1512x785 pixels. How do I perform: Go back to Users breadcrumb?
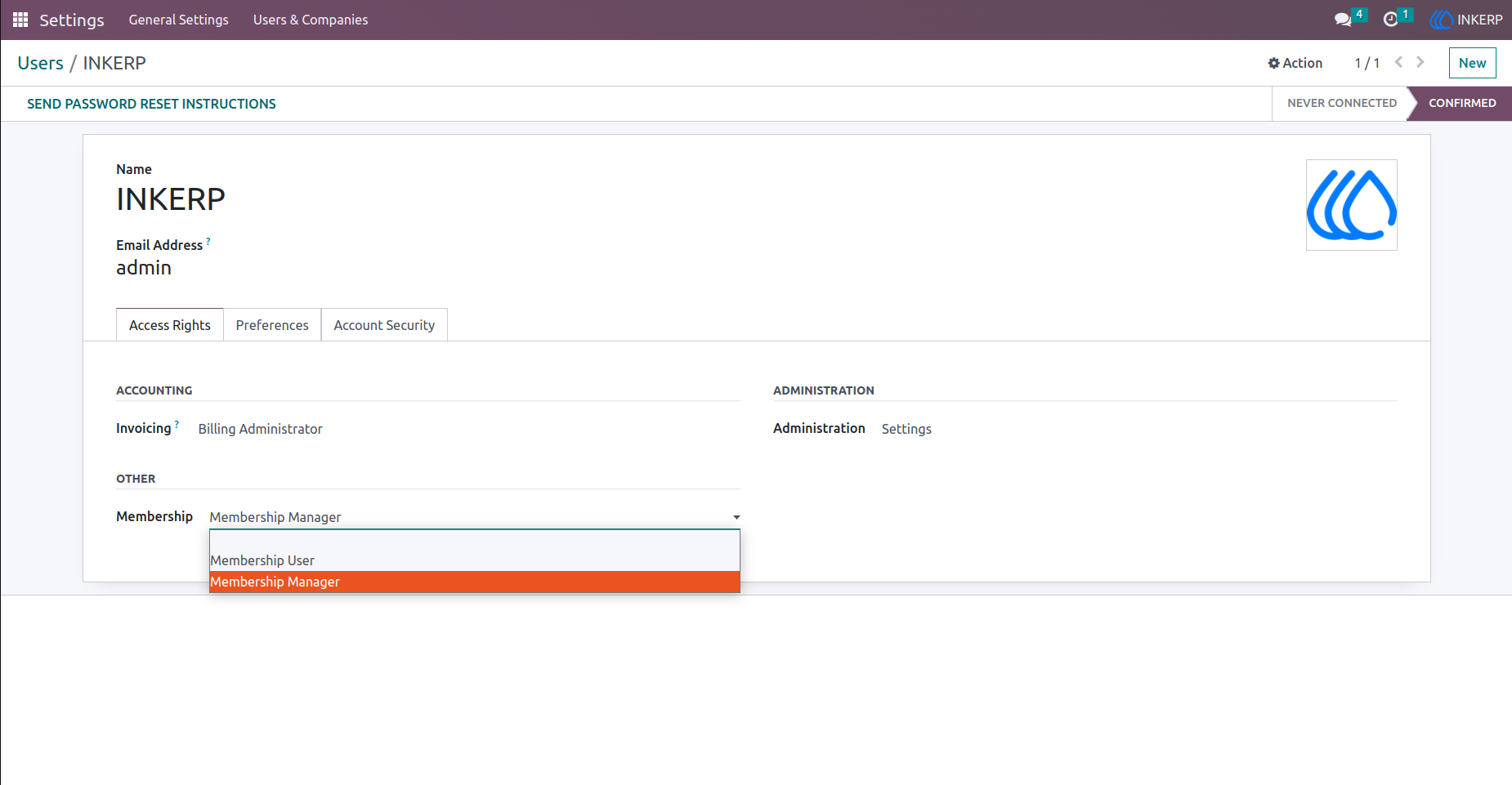tap(40, 63)
